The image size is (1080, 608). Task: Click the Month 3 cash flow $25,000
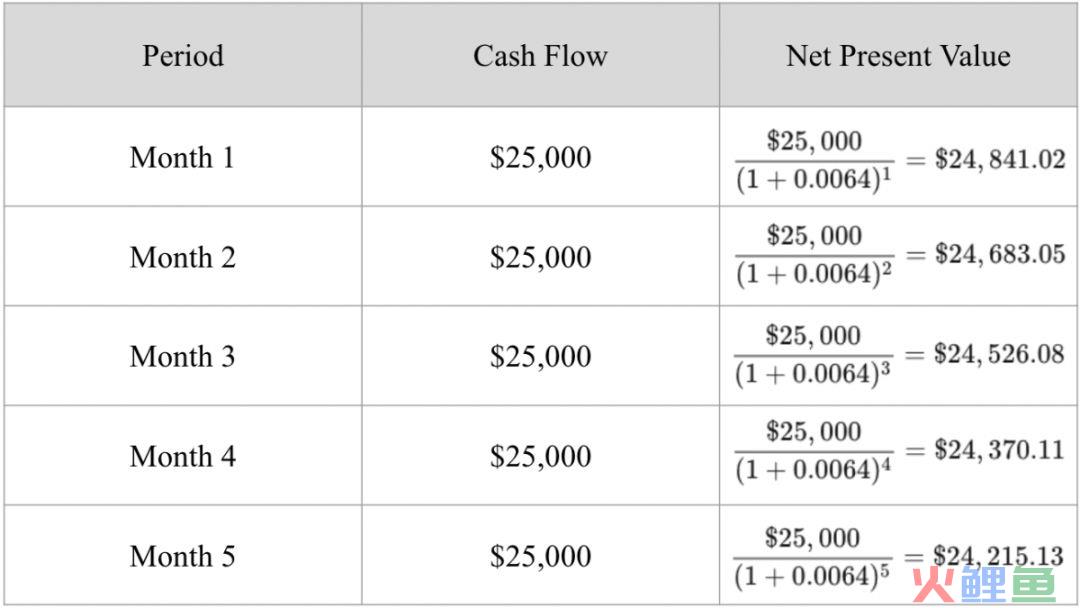pyautogui.click(x=541, y=357)
